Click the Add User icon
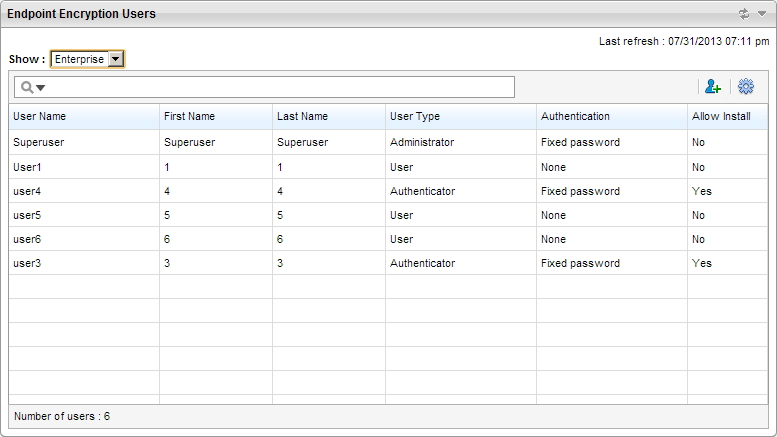The width and height of the screenshot is (777, 437). pos(710,88)
